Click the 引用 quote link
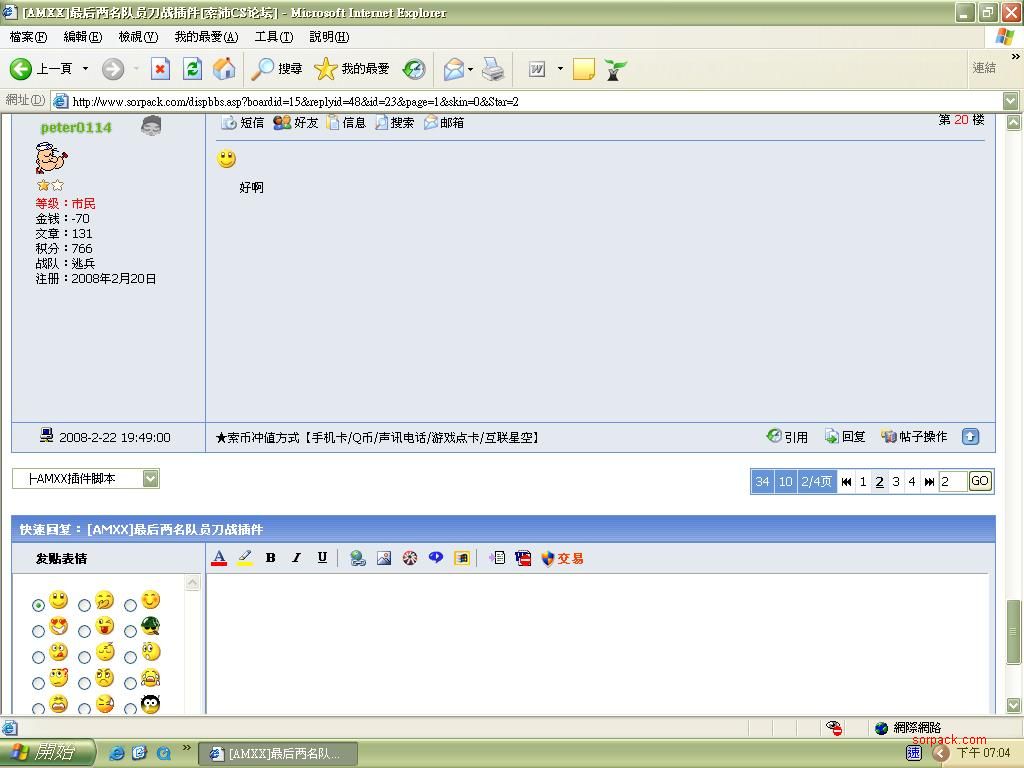Screen dimensions: 1024x768 point(788,437)
